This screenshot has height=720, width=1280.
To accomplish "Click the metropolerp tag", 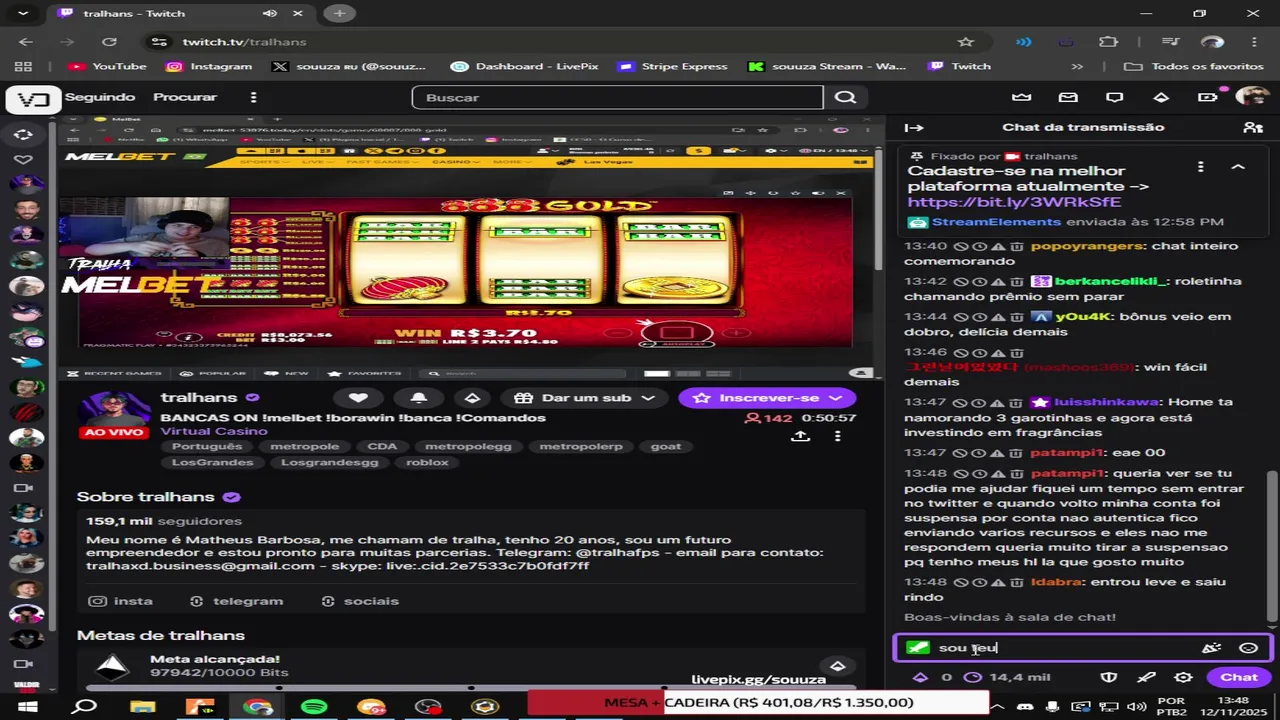I will 580,447.
